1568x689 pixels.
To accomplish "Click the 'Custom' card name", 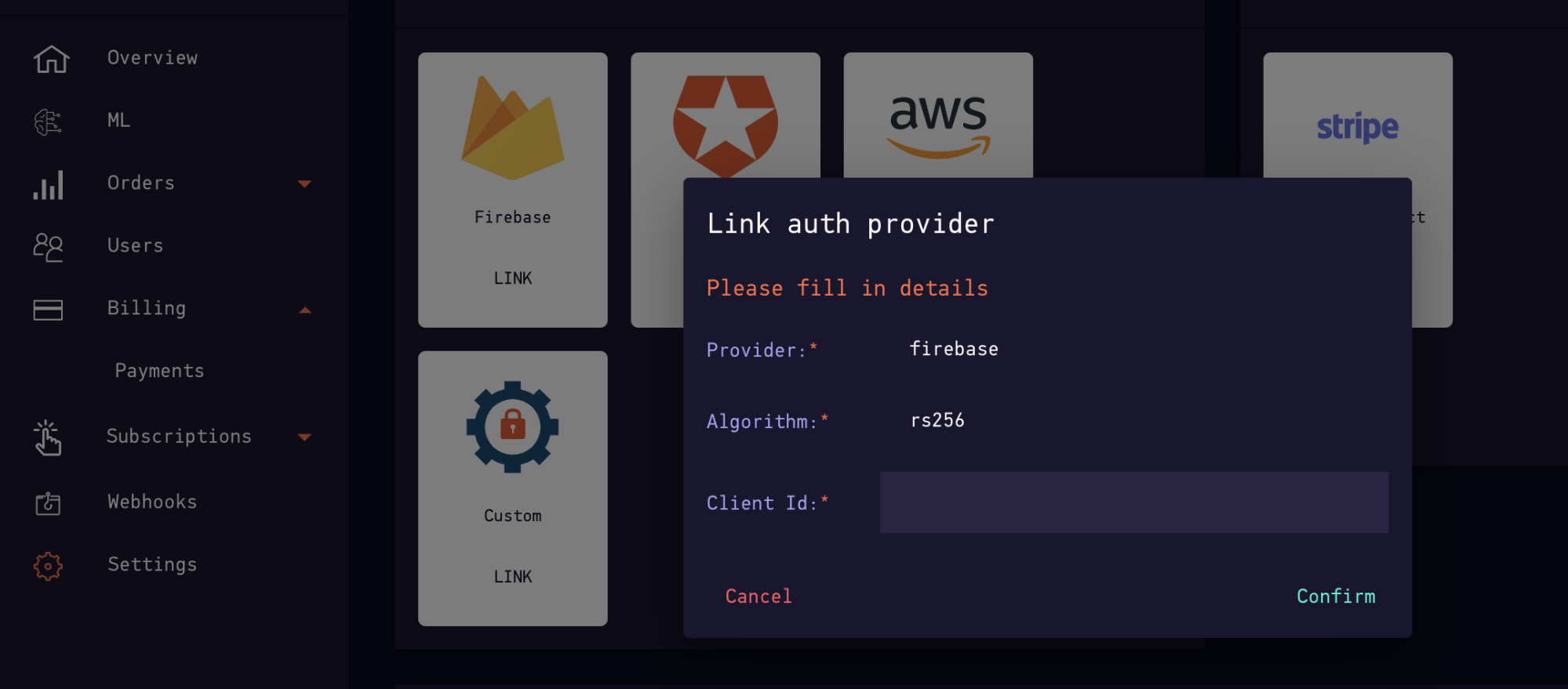I will click(513, 516).
